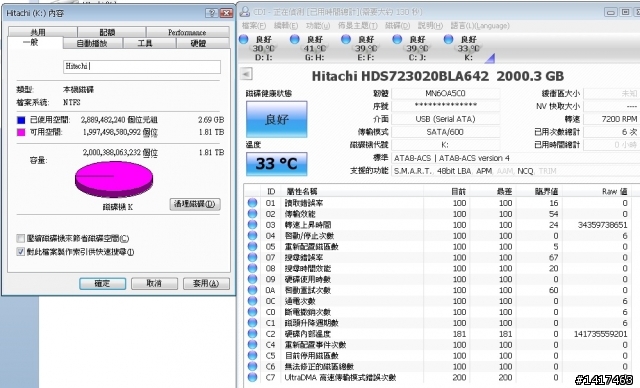640x388 pixels.
Task: Open the 說明(H) help menu
Action: 430,26
